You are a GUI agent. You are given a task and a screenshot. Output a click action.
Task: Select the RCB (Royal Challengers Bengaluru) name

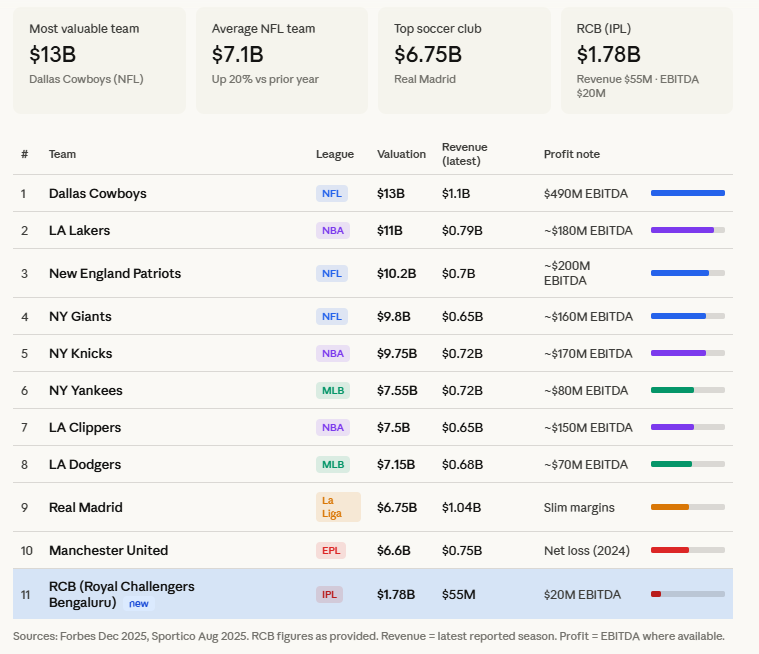tap(121, 594)
